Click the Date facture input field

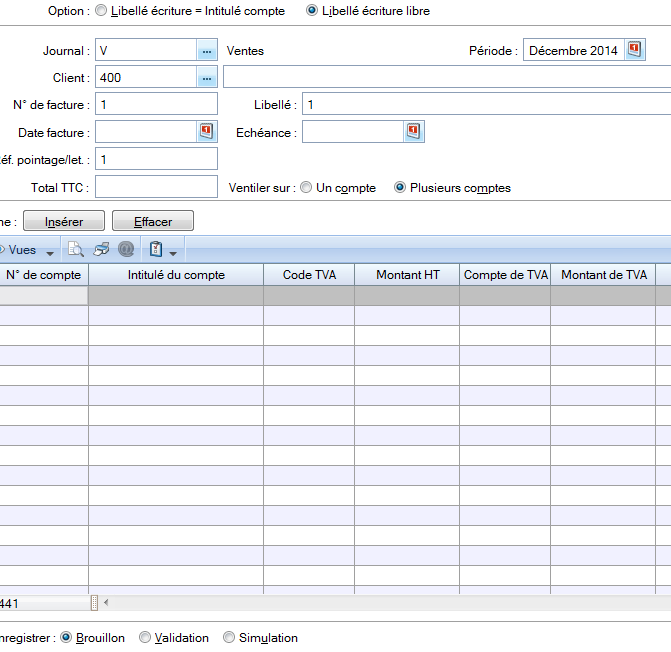coord(146,132)
